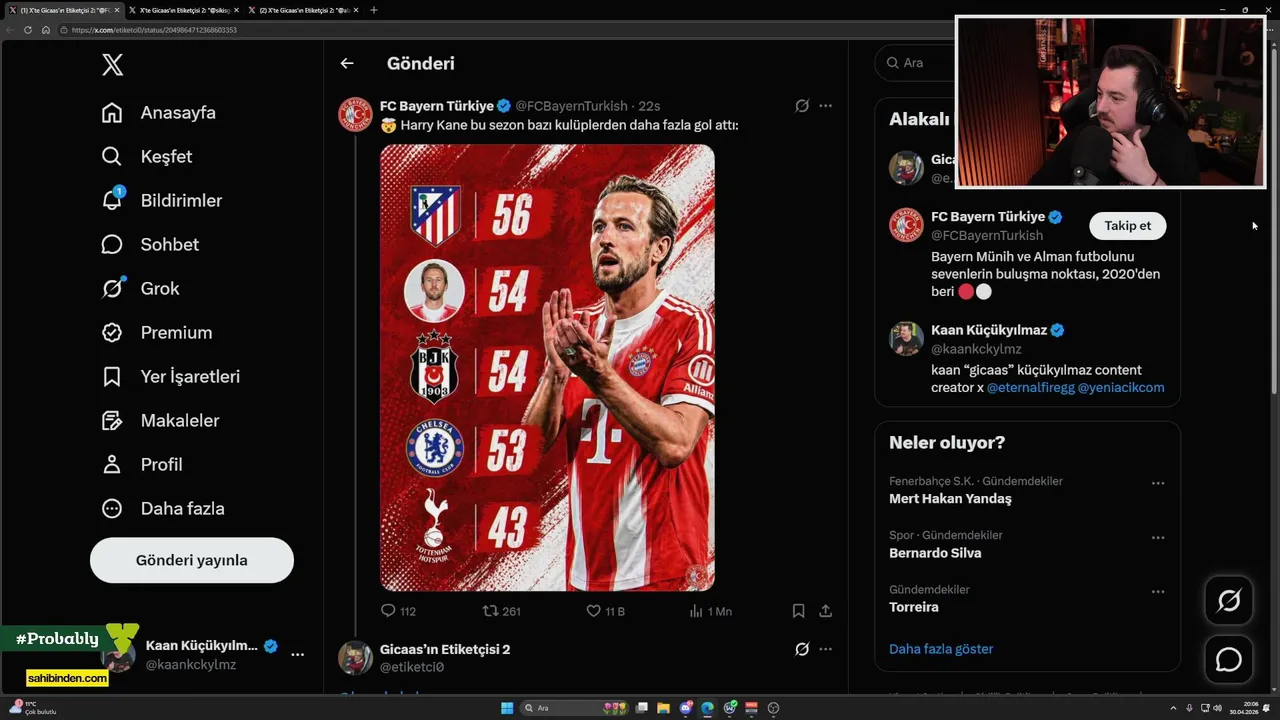This screenshot has height=720, width=1280.
Task: Open Makaleler articles
Action: (x=160, y=420)
